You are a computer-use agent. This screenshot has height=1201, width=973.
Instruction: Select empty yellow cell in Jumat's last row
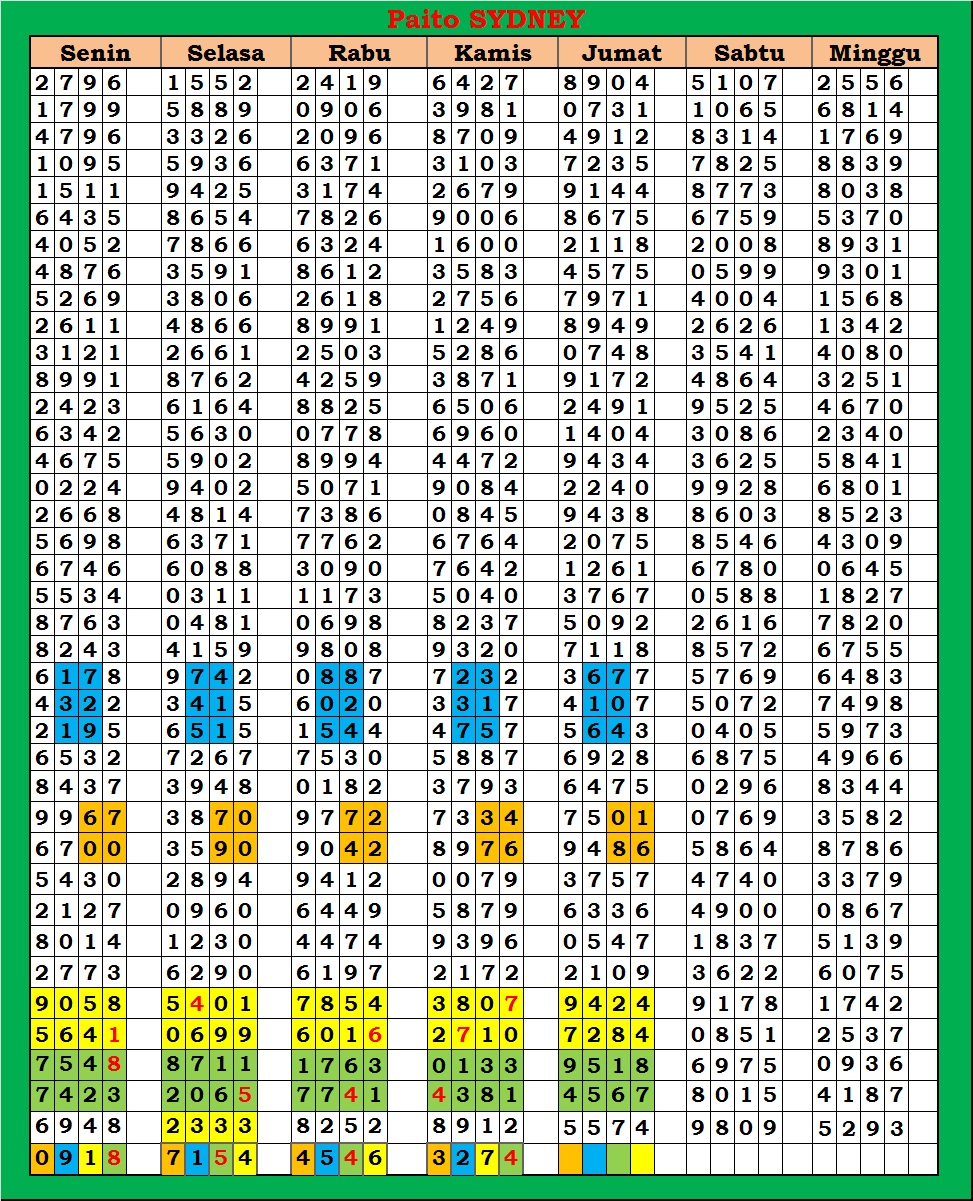tap(642, 1158)
